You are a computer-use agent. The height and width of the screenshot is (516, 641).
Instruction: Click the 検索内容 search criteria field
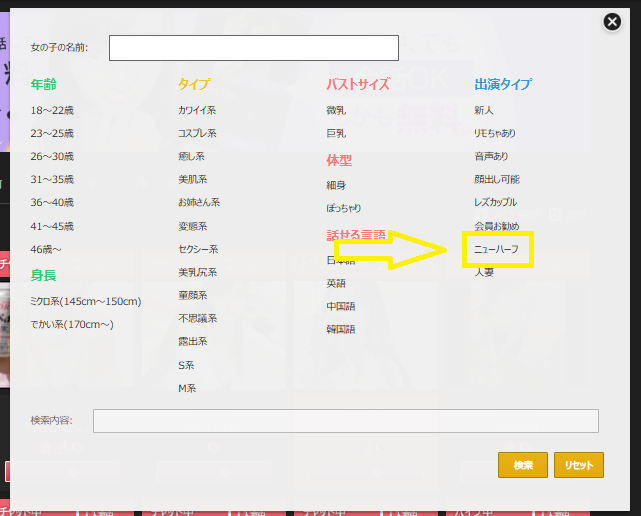345,421
